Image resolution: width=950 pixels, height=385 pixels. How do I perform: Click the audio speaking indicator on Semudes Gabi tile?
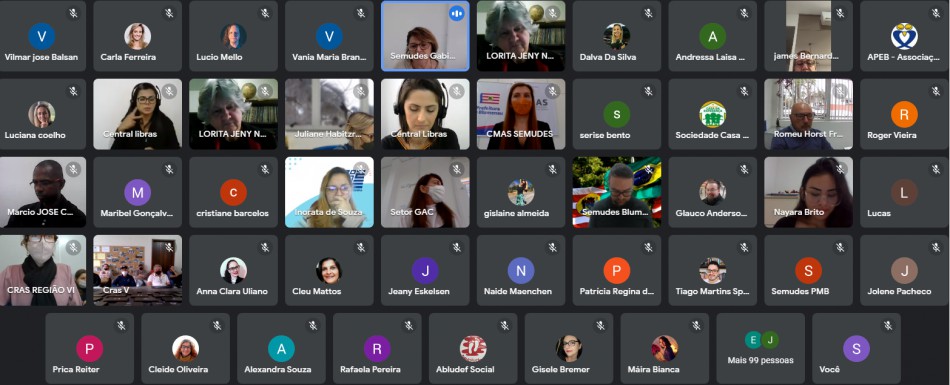[x=457, y=13]
